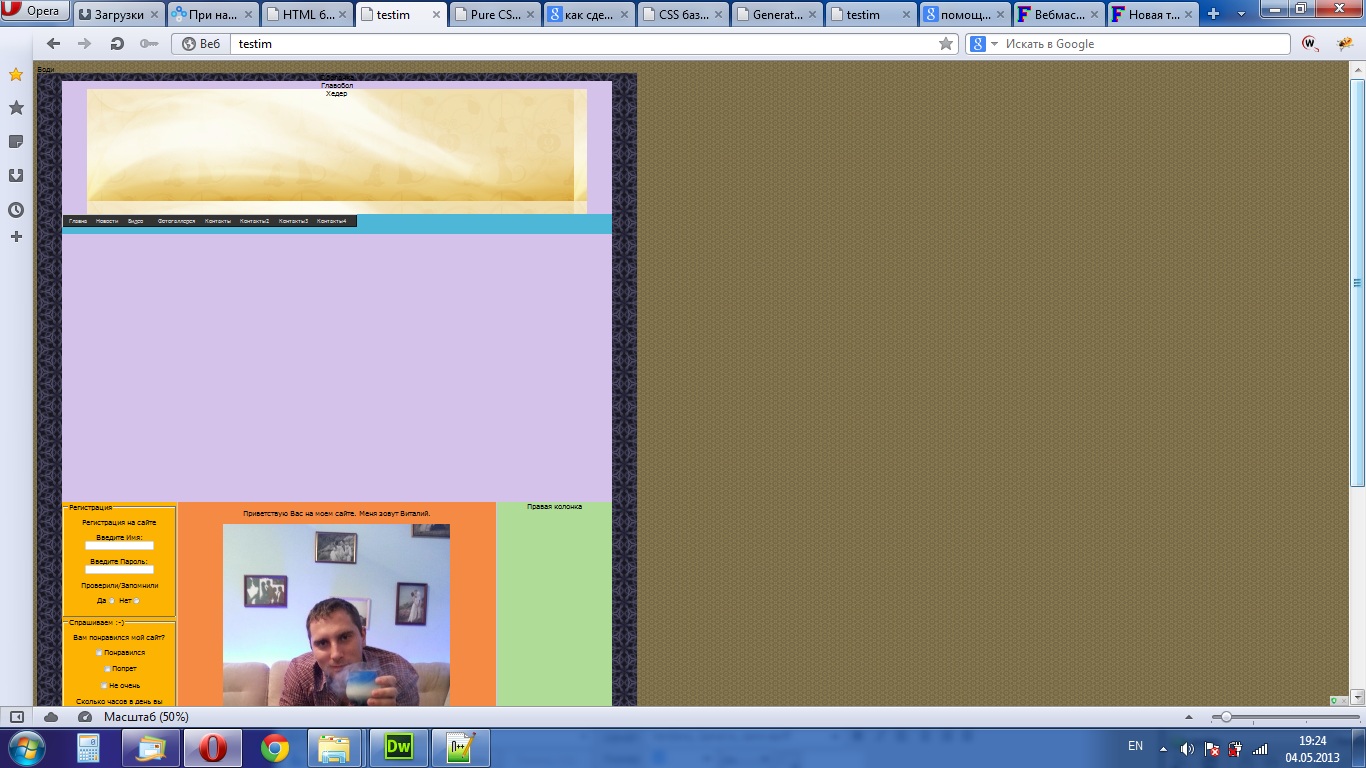Click the Введите Пароль input field
The width and height of the screenshot is (1366, 768).
point(119,570)
